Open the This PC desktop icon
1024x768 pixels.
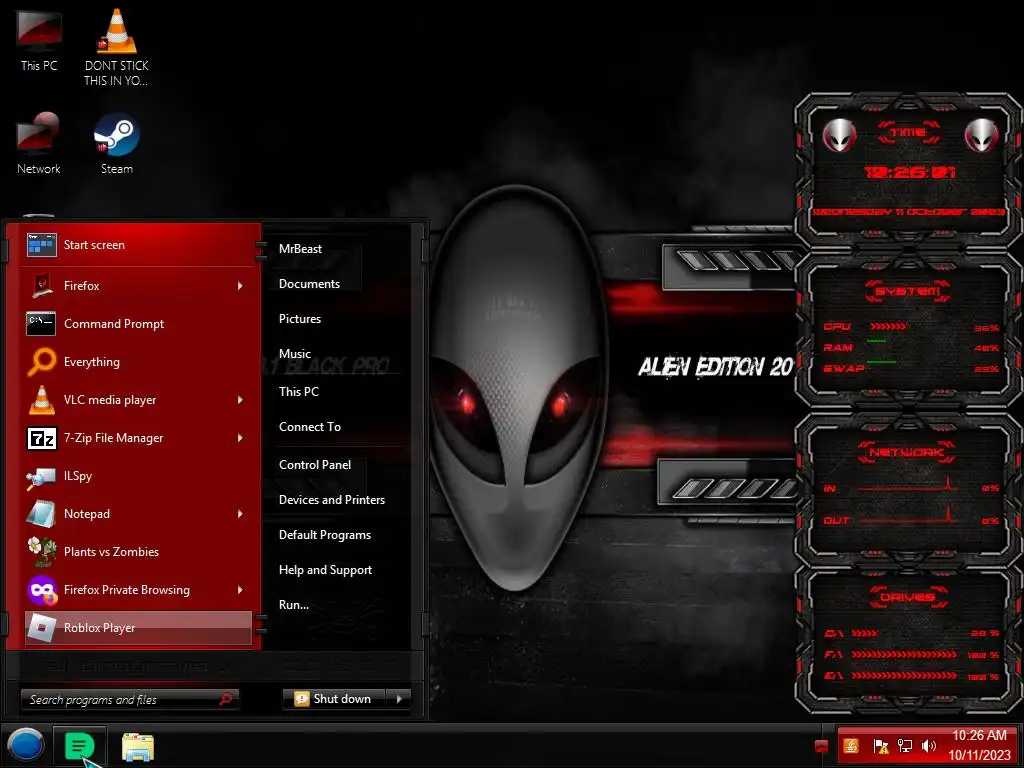39,39
